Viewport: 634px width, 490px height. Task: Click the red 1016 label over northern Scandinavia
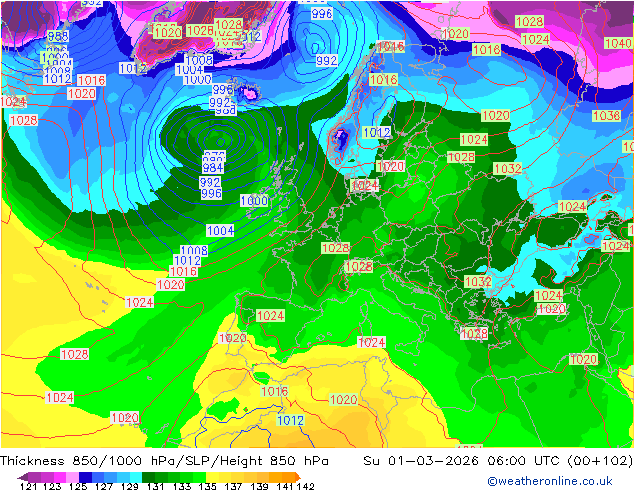[x=383, y=79]
